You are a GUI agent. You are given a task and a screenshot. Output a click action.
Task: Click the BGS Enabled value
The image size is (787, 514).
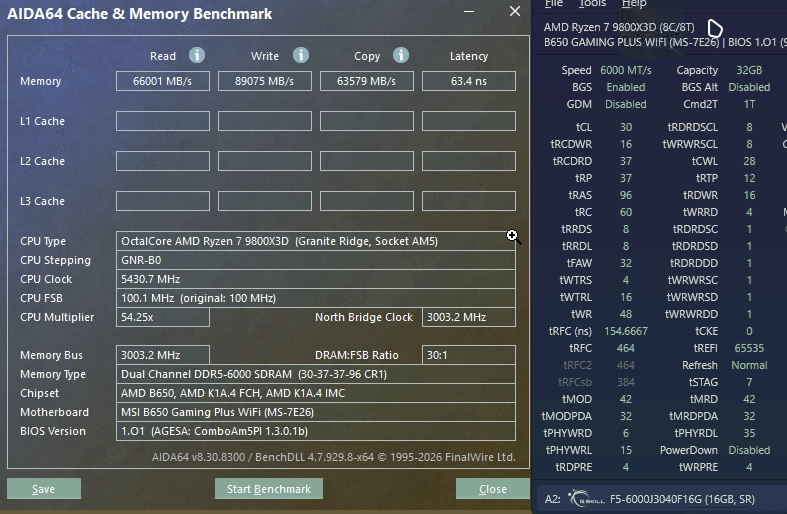pyautogui.click(x=625, y=87)
